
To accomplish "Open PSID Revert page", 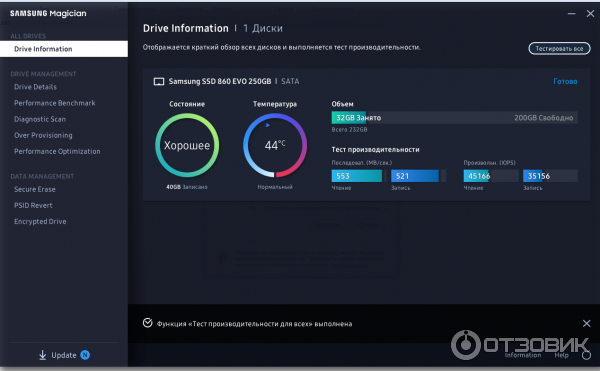I will (x=33, y=205).
